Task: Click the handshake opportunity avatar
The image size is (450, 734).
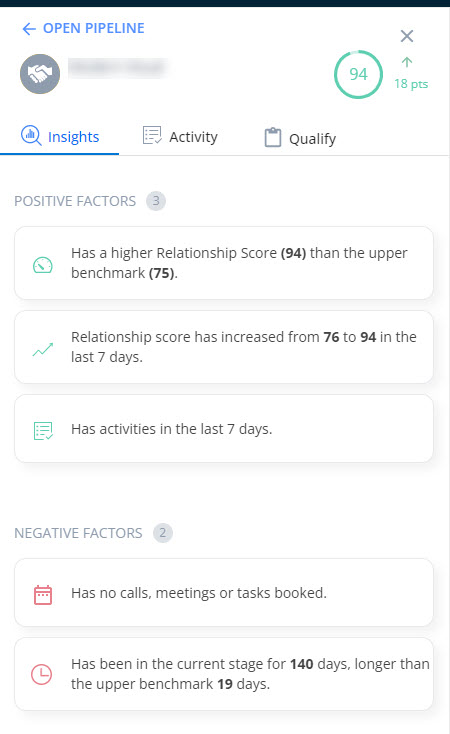Action: pos(40,74)
